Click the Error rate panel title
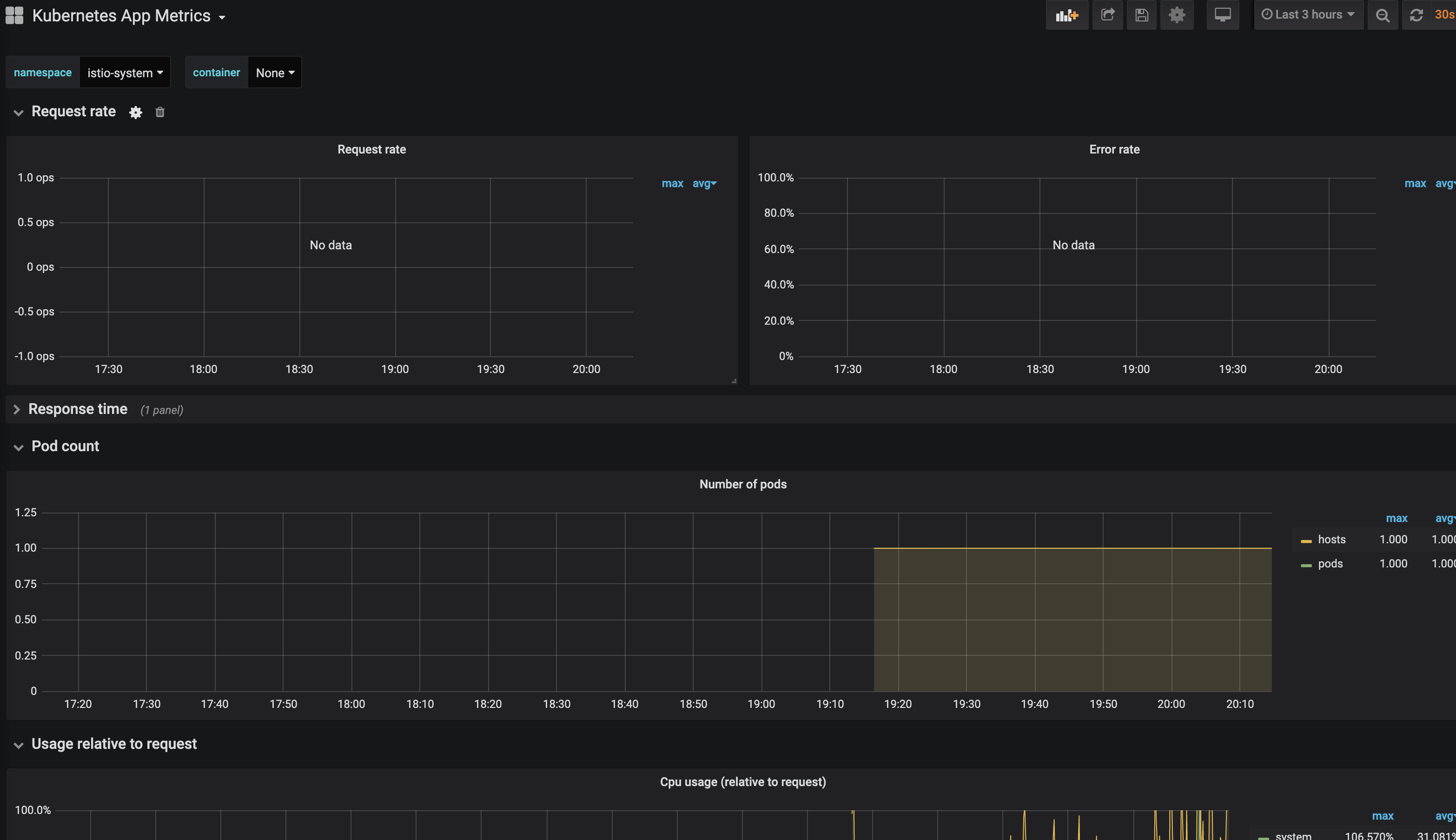 [1113, 149]
